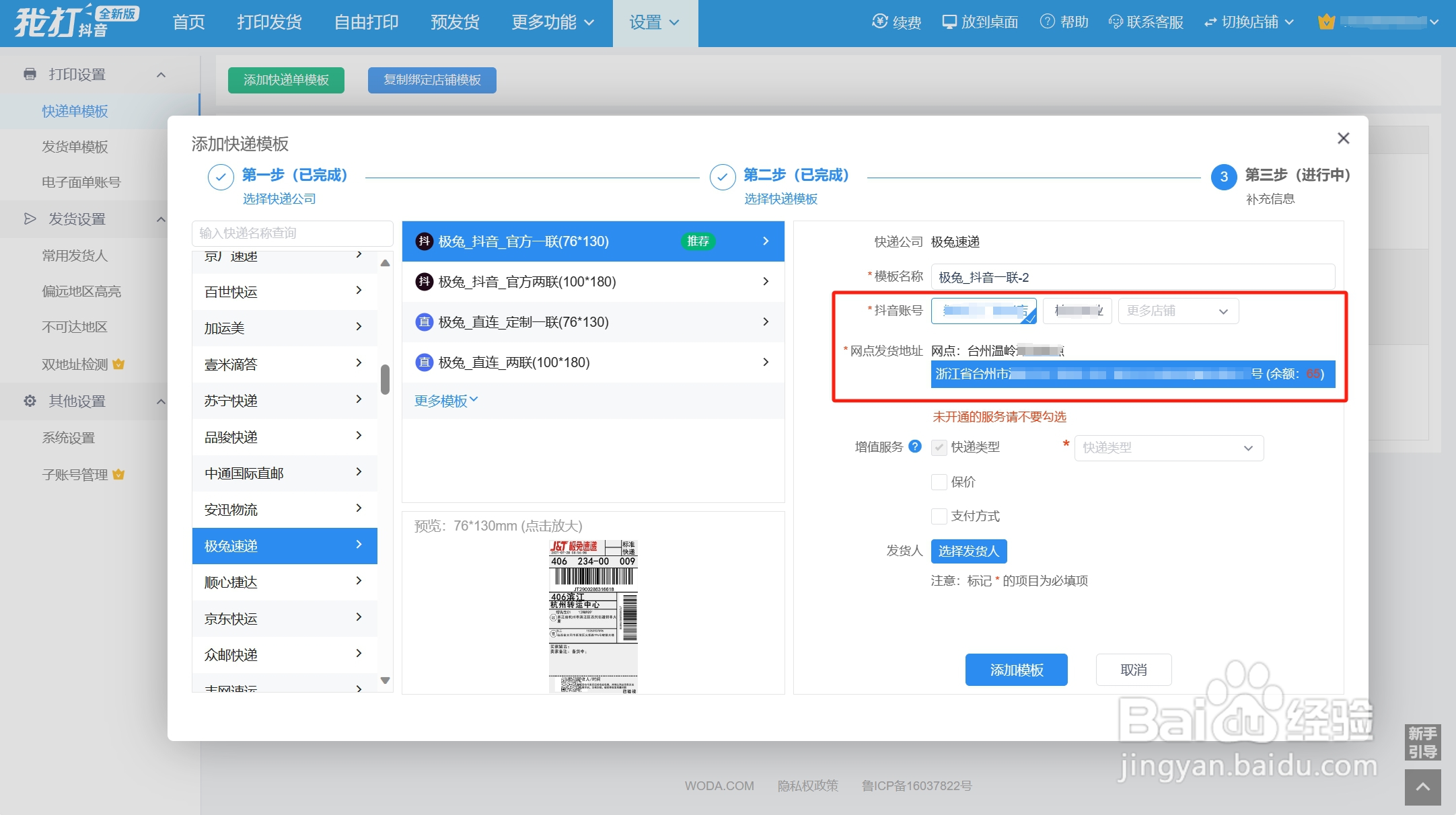1456x815 pixels.
Task: Click the gear icon next to 其他设置
Action: pyautogui.click(x=30, y=401)
